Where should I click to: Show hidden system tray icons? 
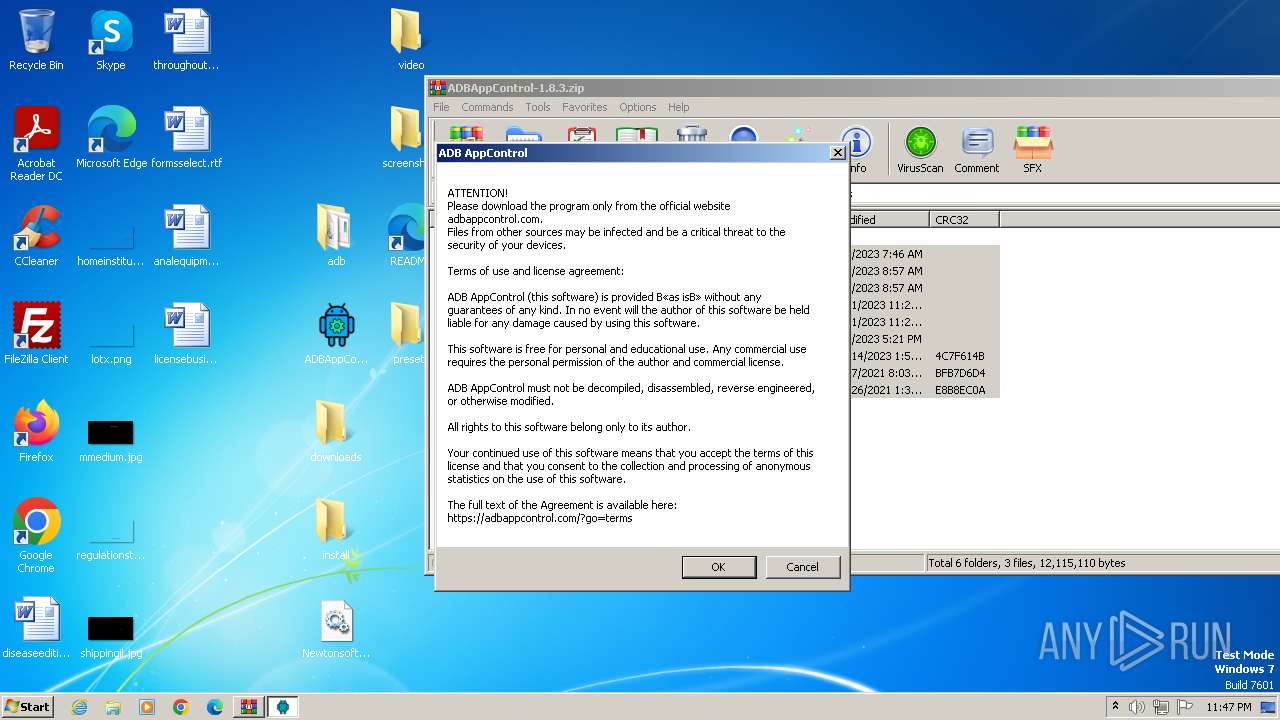[1115, 707]
